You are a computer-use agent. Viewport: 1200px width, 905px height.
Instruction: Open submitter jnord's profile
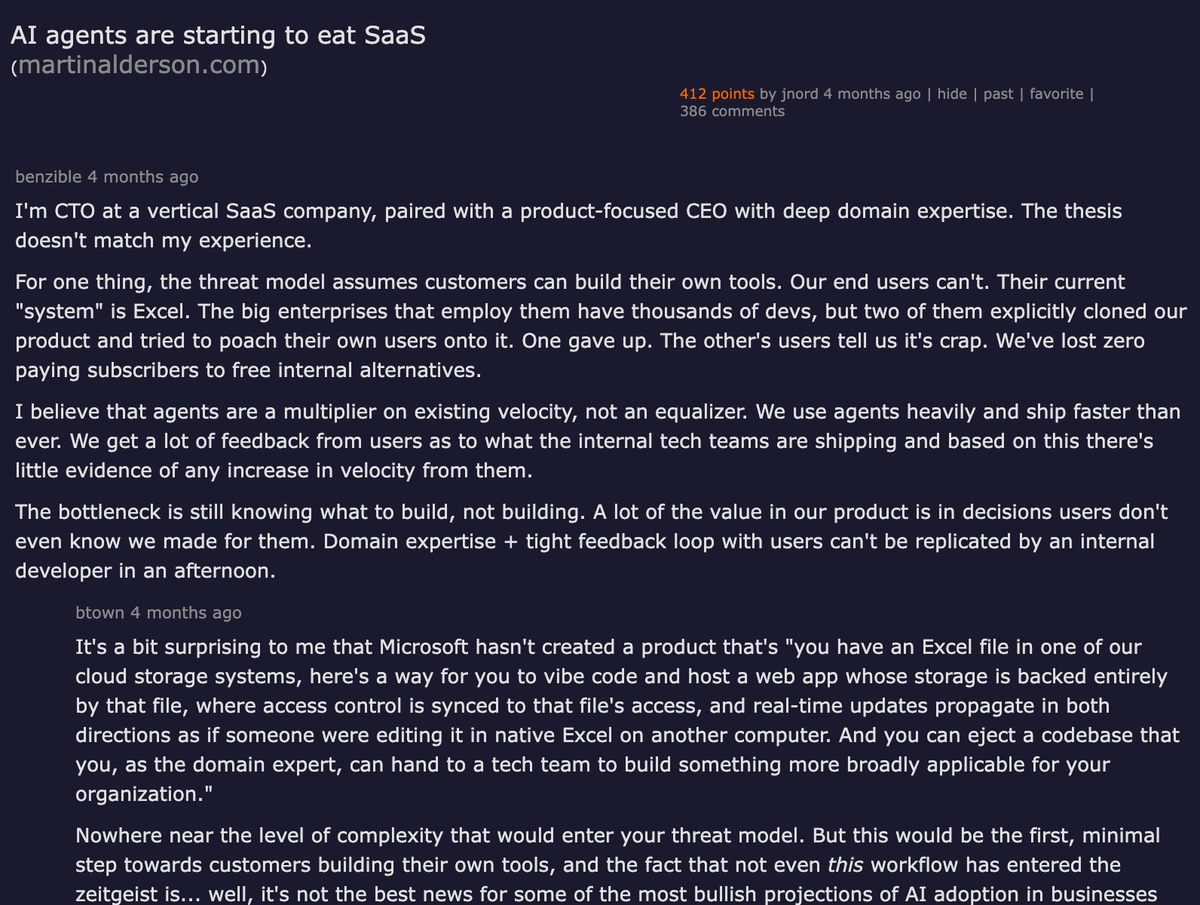(x=799, y=94)
